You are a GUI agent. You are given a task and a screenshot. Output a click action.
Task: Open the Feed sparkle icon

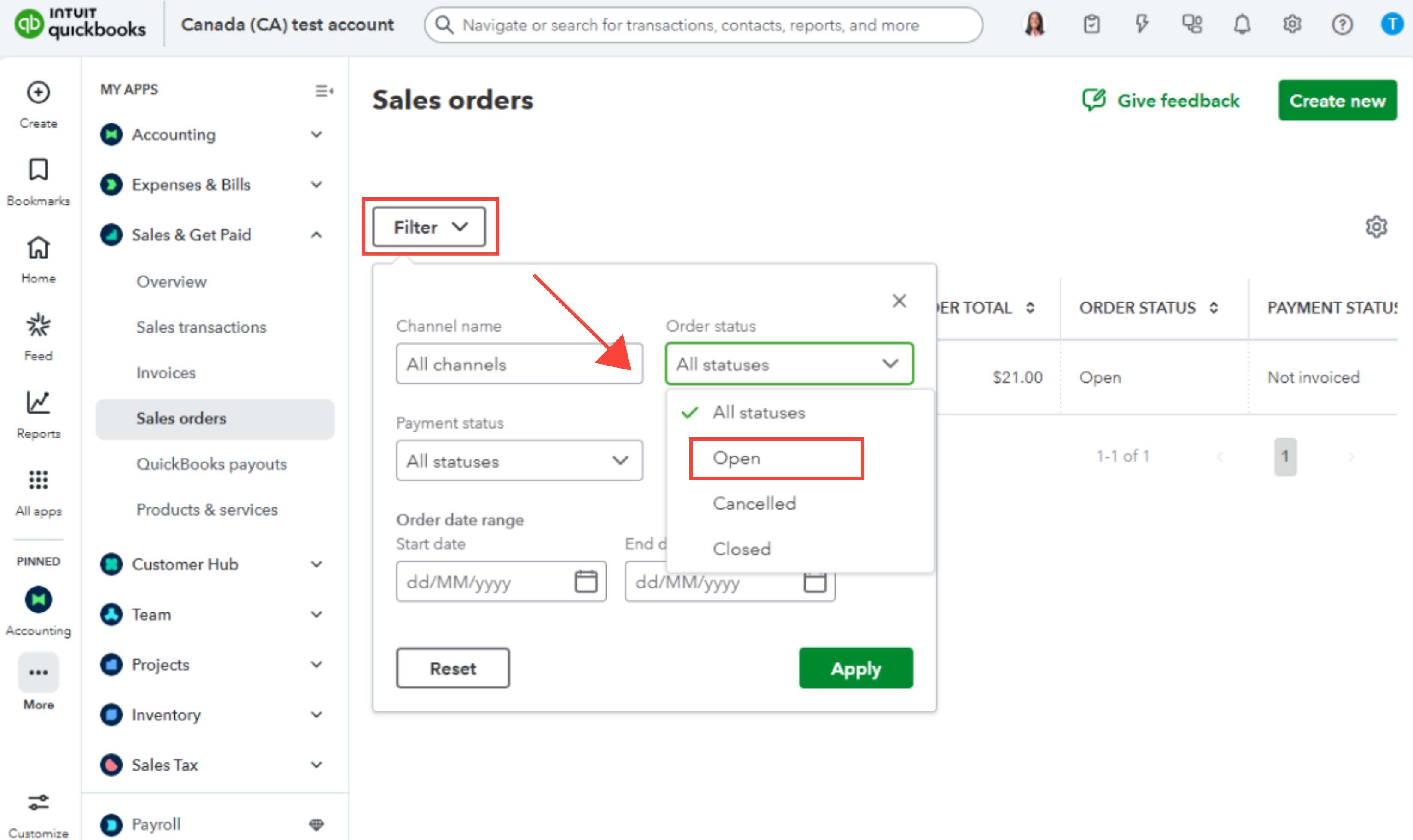coord(38,325)
